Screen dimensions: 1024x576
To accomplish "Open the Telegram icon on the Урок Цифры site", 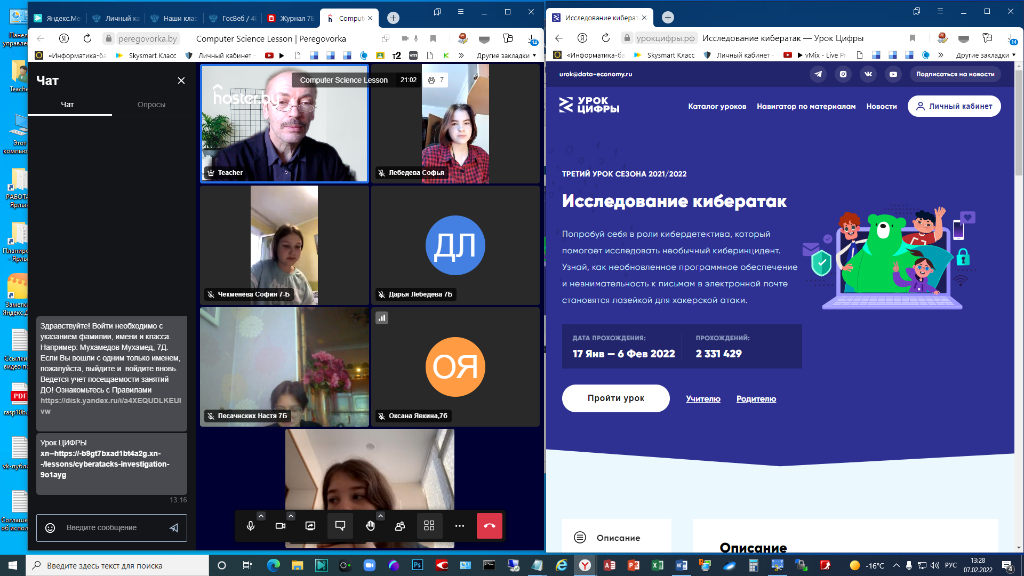I will pos(818,74).
